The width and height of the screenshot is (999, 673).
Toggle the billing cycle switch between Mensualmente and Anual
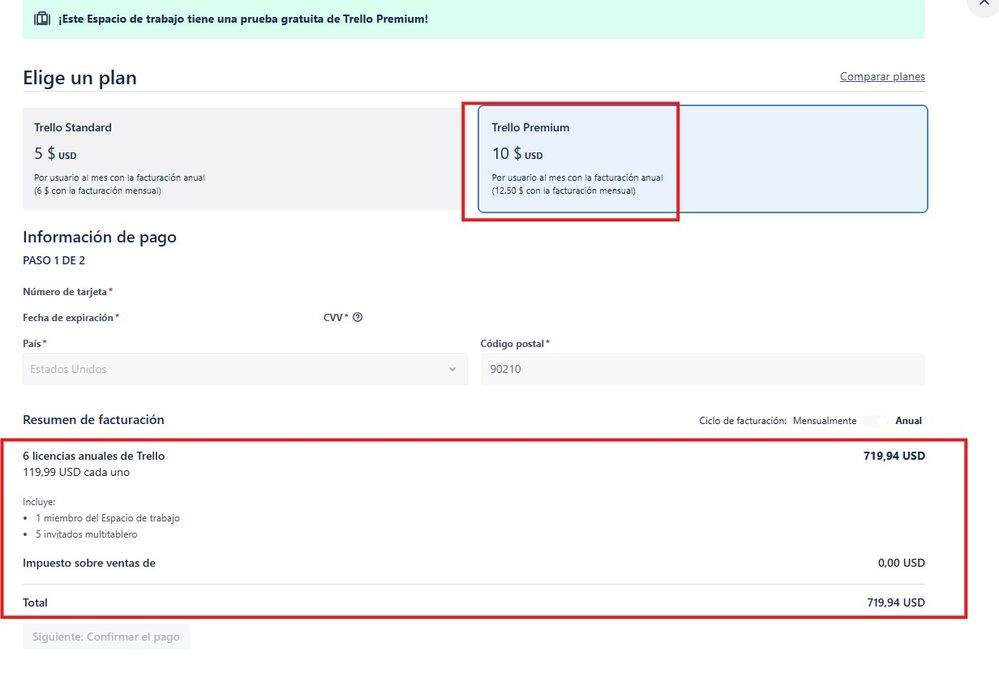(x=875, y=421)
